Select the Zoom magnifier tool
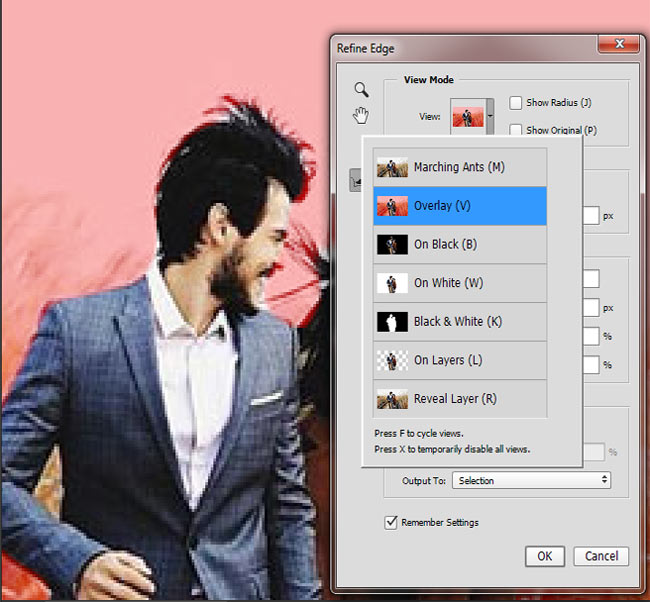This screenshot has height=602, width=650. pos(361,89)
